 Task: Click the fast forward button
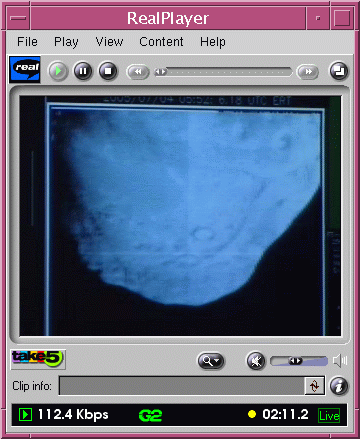pyautogui.click(x=308, y=72)
